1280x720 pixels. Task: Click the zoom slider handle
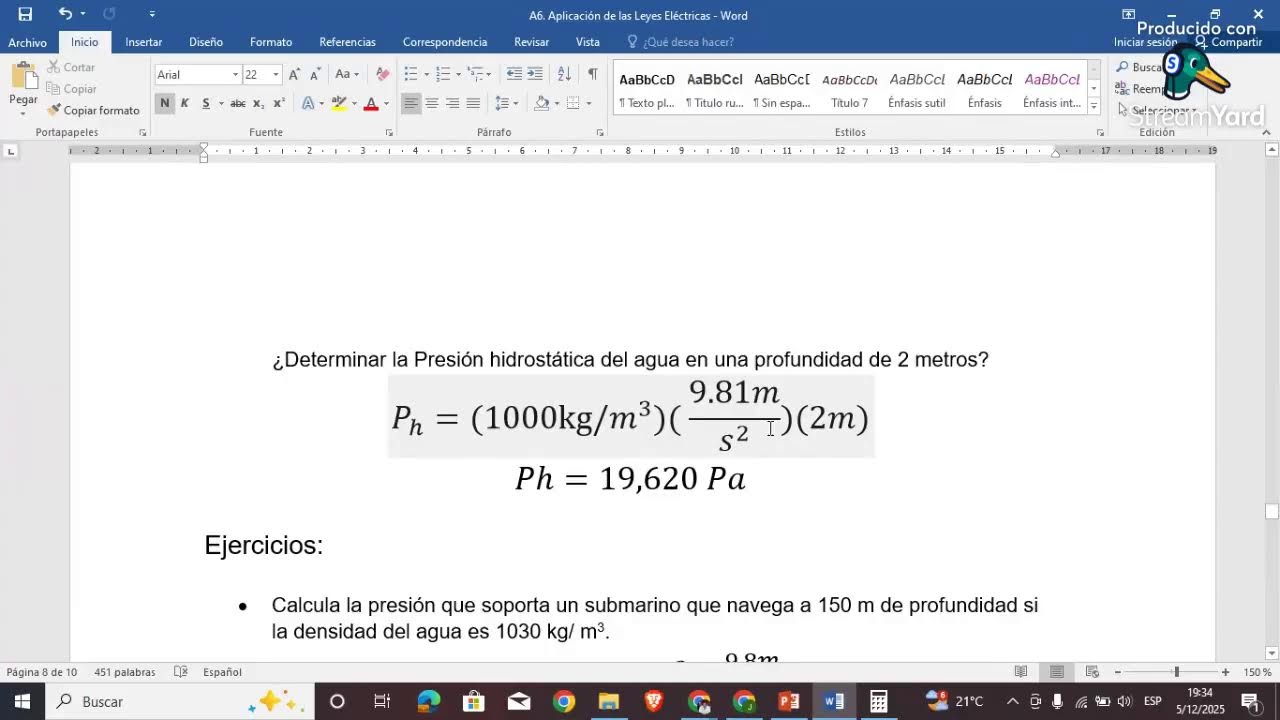(1176, 672)
